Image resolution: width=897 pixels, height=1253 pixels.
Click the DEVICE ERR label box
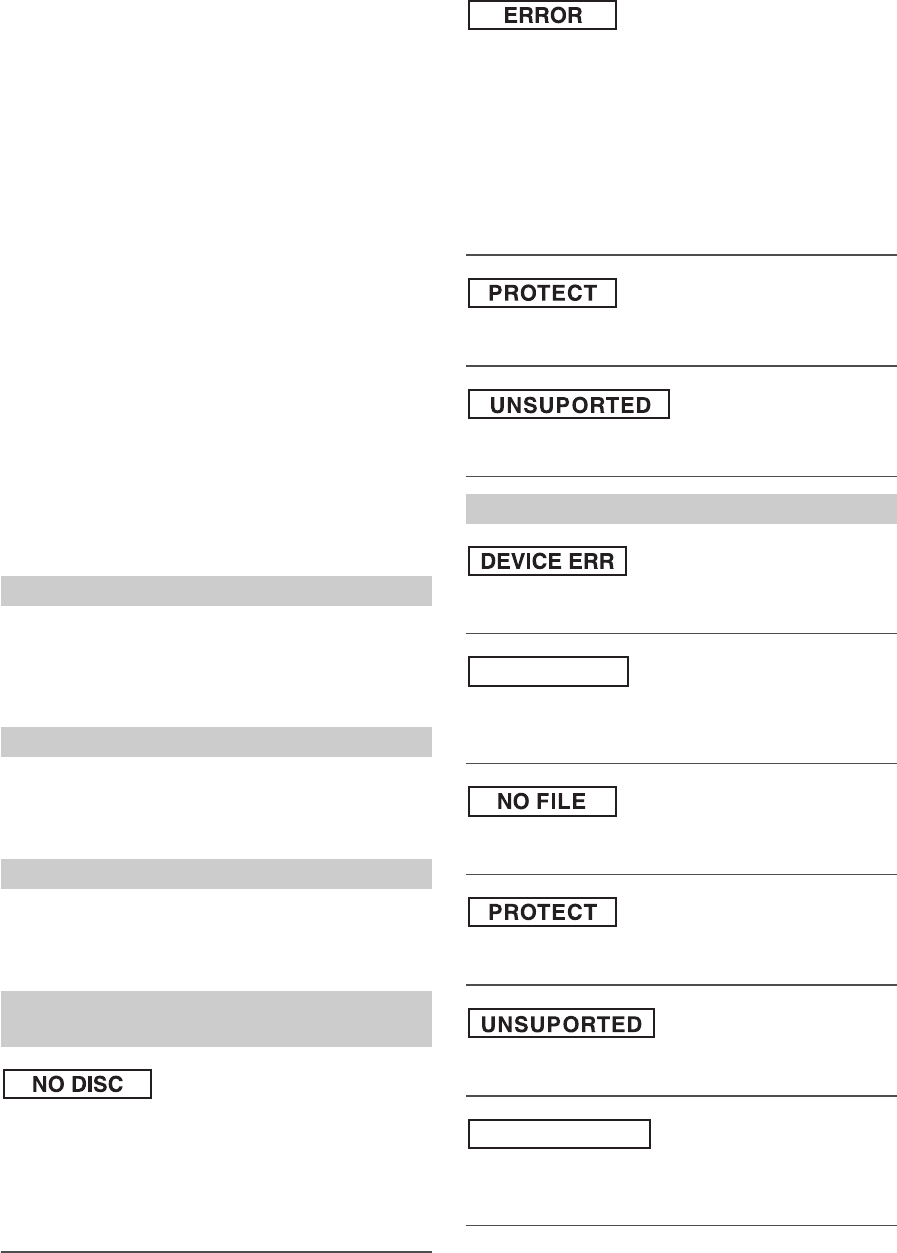[548, 561]
